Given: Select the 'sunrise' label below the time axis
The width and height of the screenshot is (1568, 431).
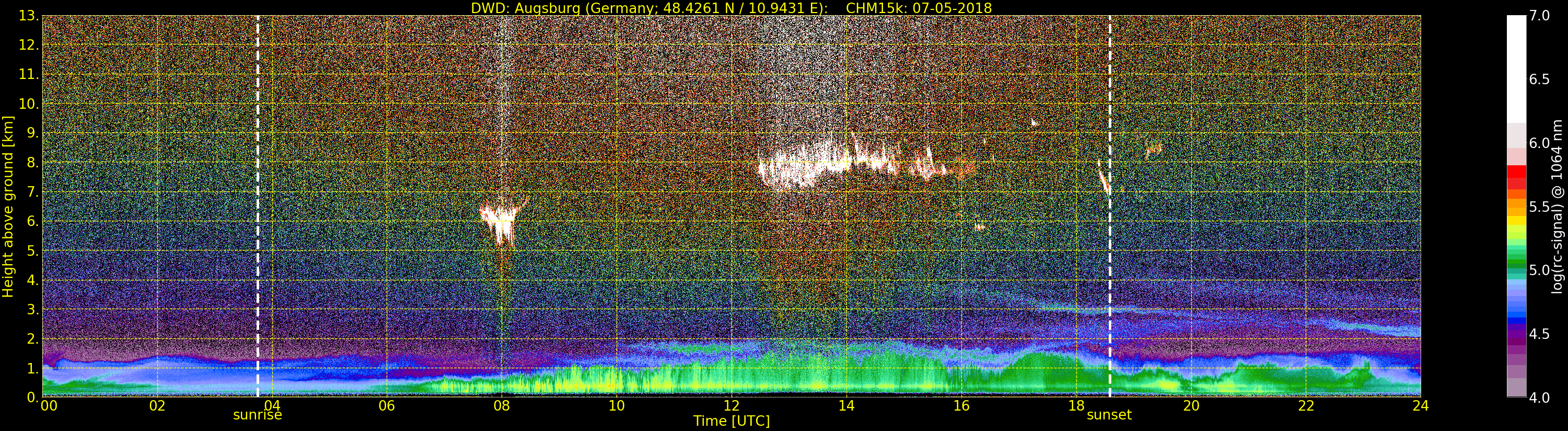Looking at the screenshot, I should [x=258, y=415].
